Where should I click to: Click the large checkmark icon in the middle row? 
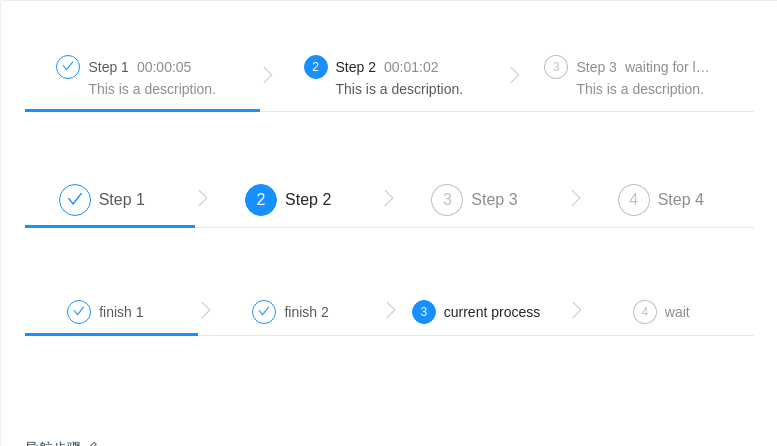click(x=75, y=200)
